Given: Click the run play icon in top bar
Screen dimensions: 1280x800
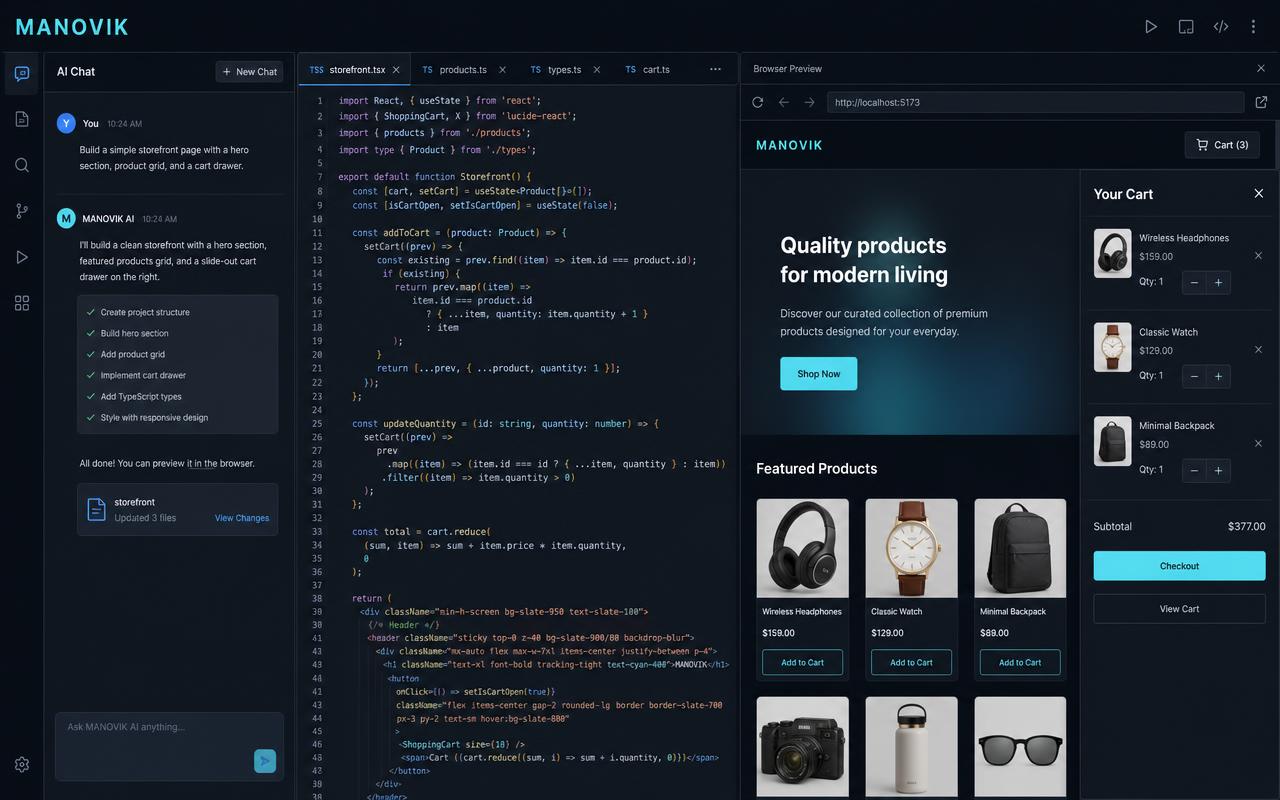Looking at the screenshot, I should click(1151, 27).
